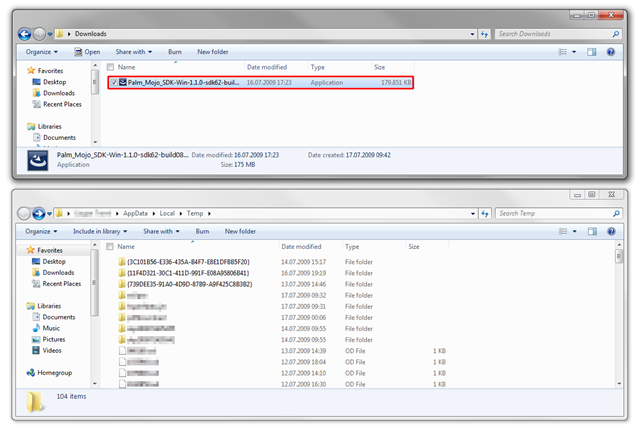The width and height of the screenshot is (640, 431).
Task: Click Favorites star in Downloads window sidebar
Action: (31, 71)
